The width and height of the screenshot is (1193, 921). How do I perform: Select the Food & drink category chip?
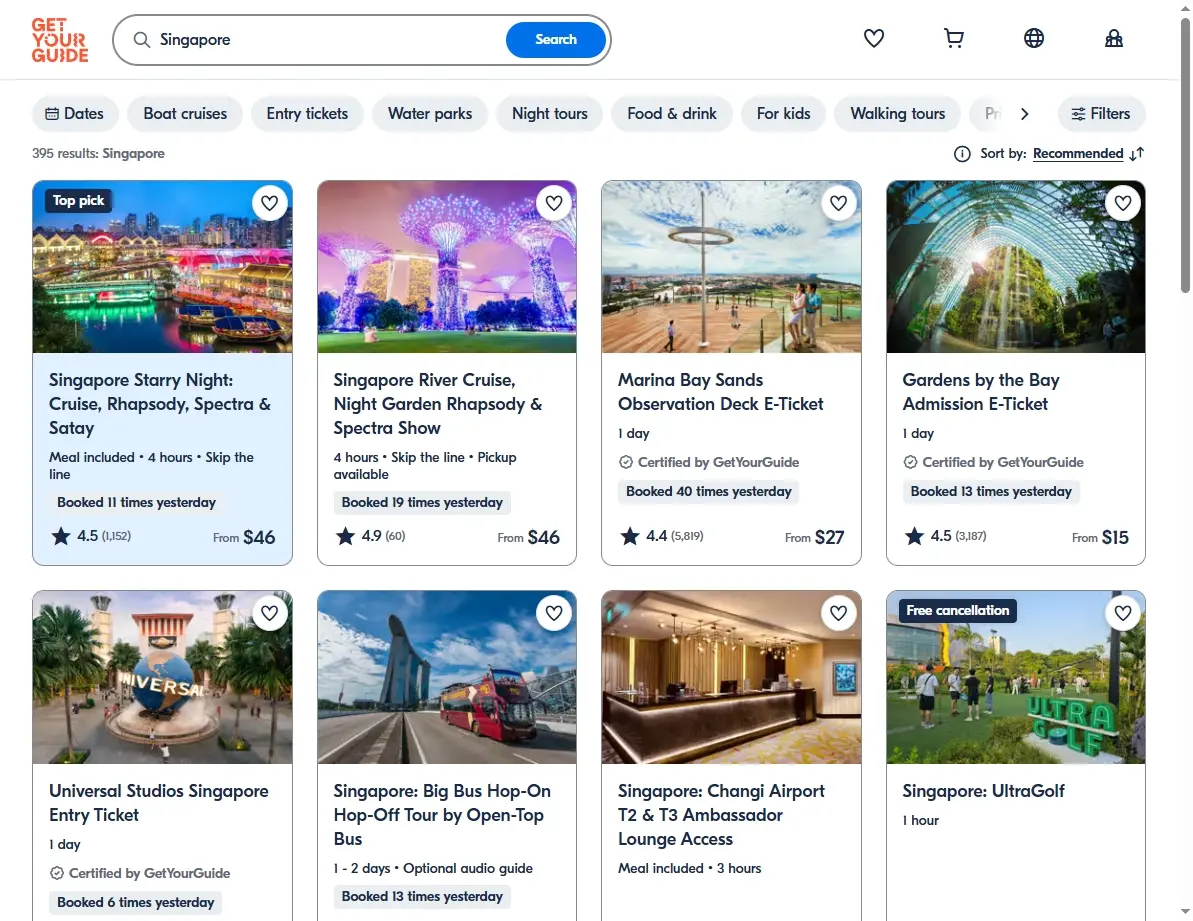[x=672, y=113]
